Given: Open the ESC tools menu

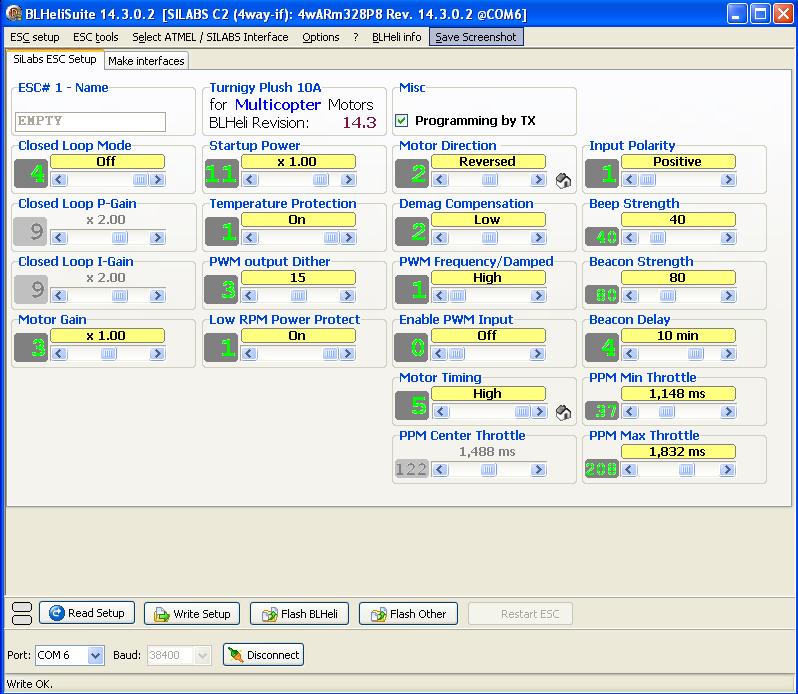Looking at the screenshot, I should [96, 37].
